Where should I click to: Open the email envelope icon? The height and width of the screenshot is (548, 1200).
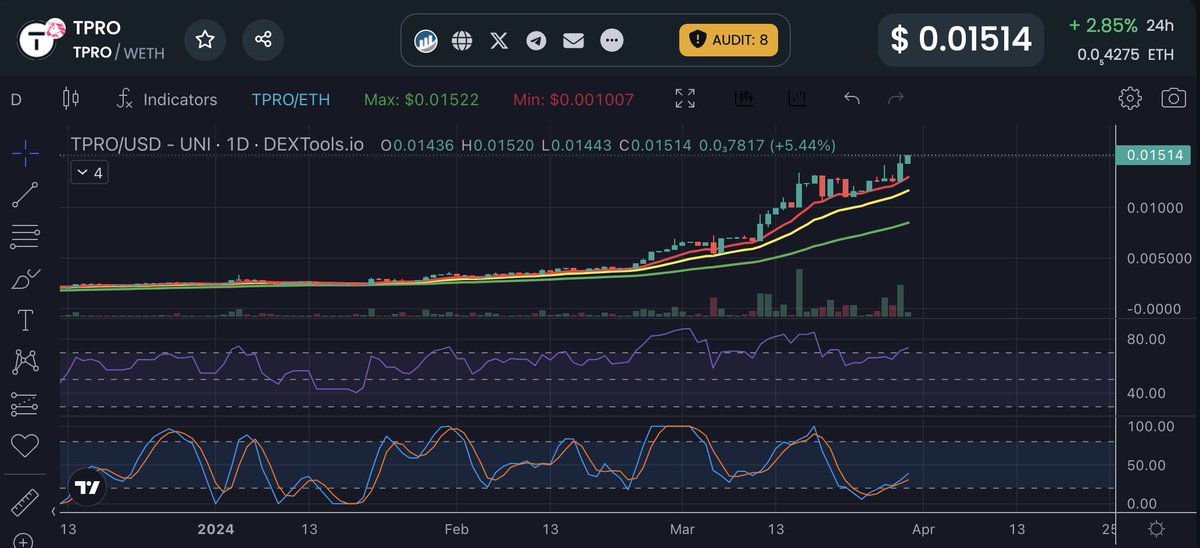coord(573,41)
